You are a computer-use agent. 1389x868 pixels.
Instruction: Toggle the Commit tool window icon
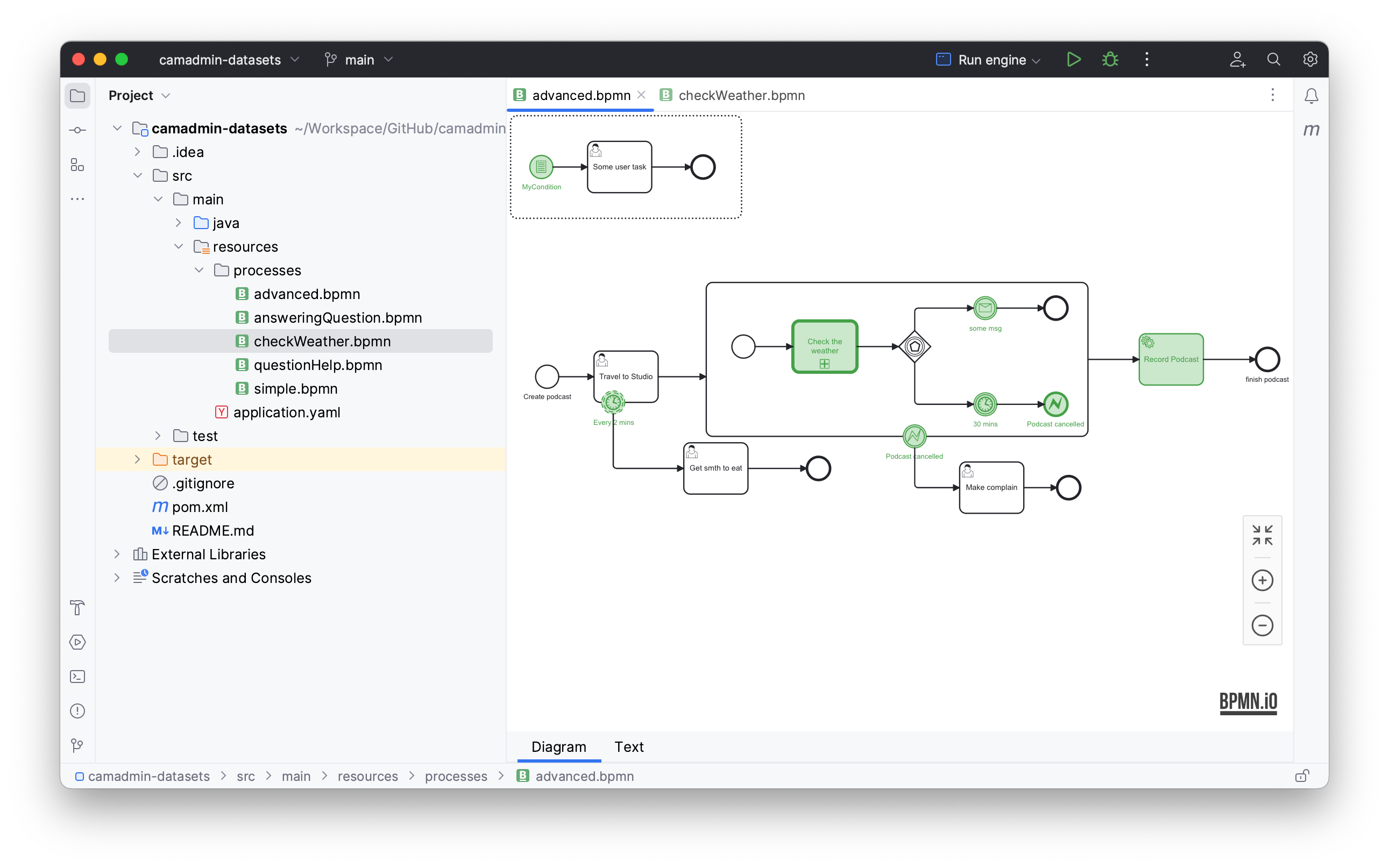pyautogui.click(x=77, y=130)
